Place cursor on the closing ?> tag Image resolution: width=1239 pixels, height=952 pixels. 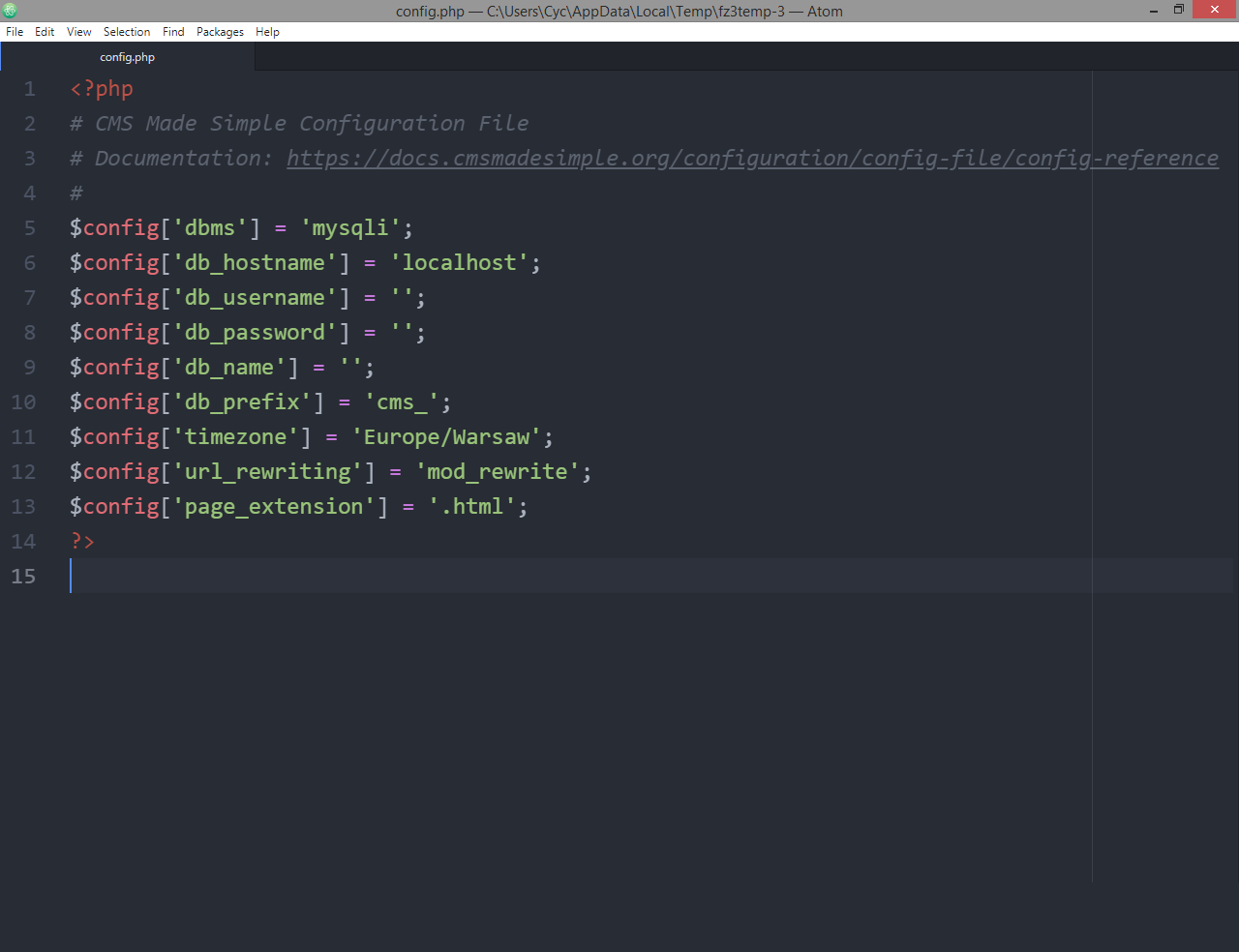(x=81, y=541)
